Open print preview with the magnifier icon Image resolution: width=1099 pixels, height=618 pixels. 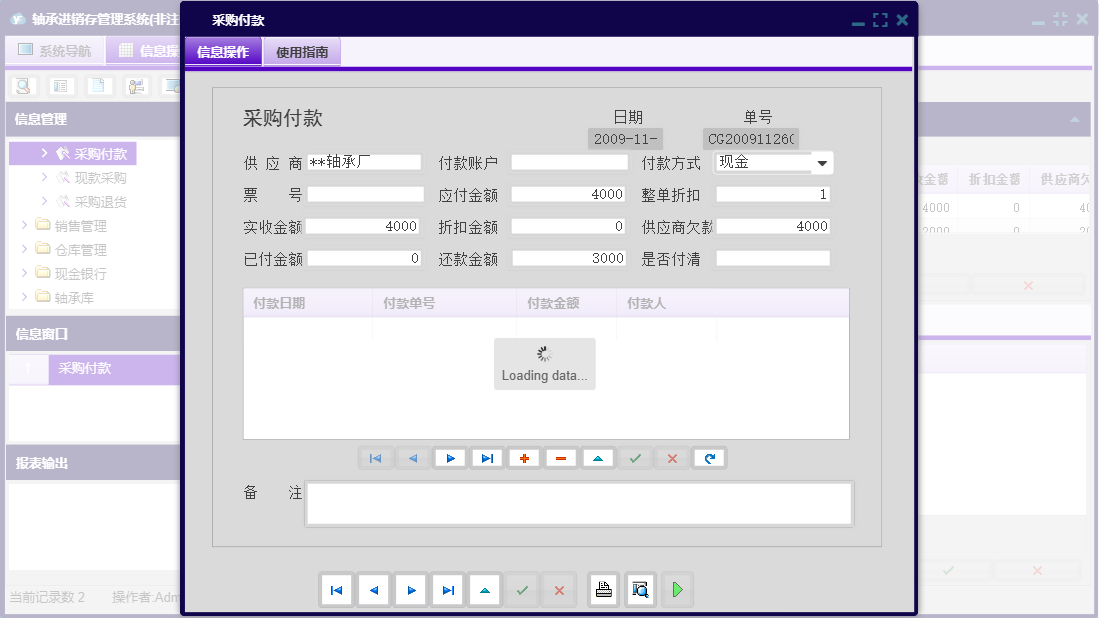coord(640,590)
